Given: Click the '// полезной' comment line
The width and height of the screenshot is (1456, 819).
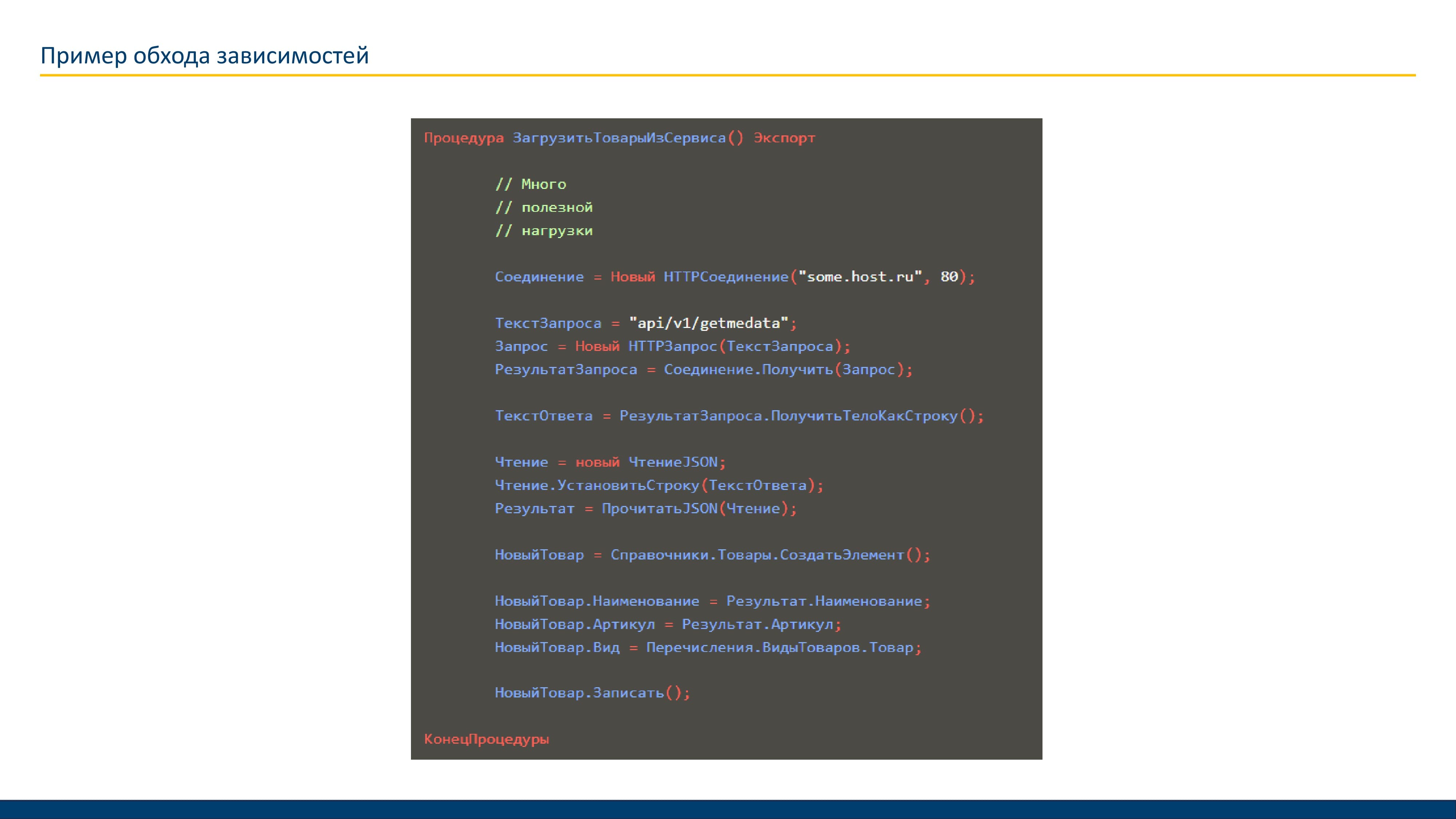Looking at the screenshot, I should click(x=544, y=207).
